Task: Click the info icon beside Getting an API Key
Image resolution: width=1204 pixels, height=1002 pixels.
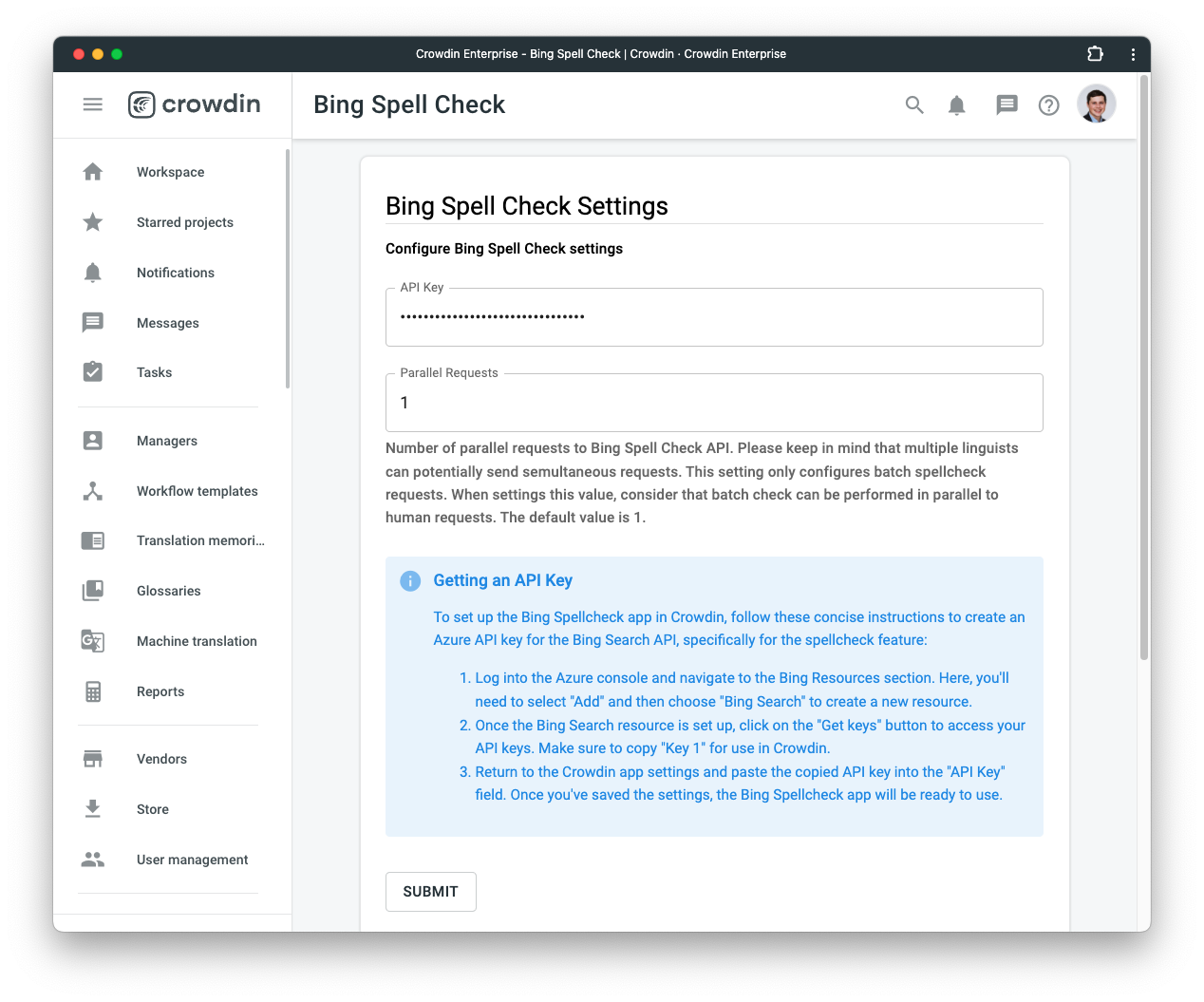Action: click(x=410, y=581)
